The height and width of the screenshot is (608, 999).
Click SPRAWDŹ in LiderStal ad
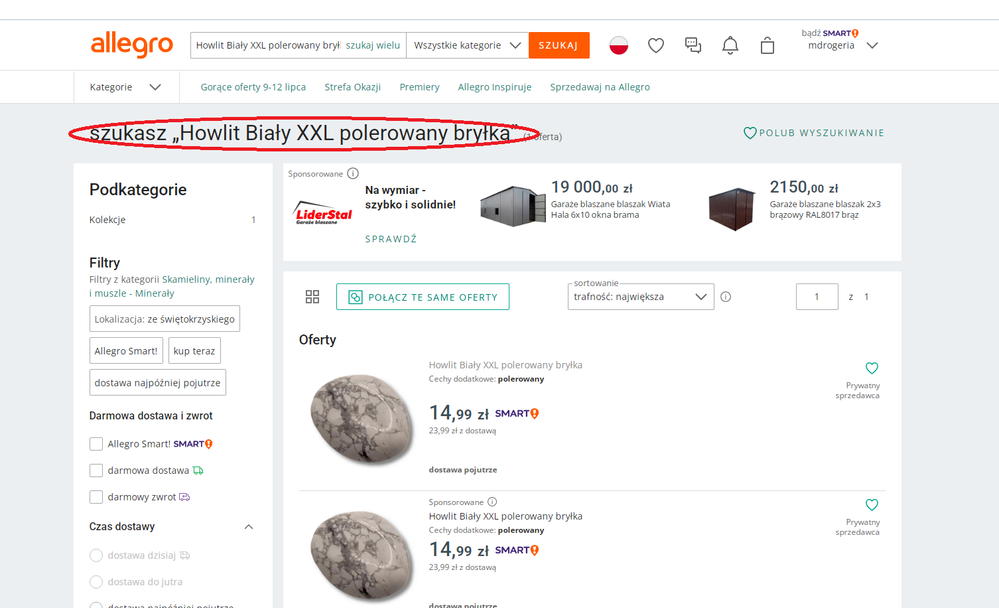pyautogui.click(x=391, y=239)
